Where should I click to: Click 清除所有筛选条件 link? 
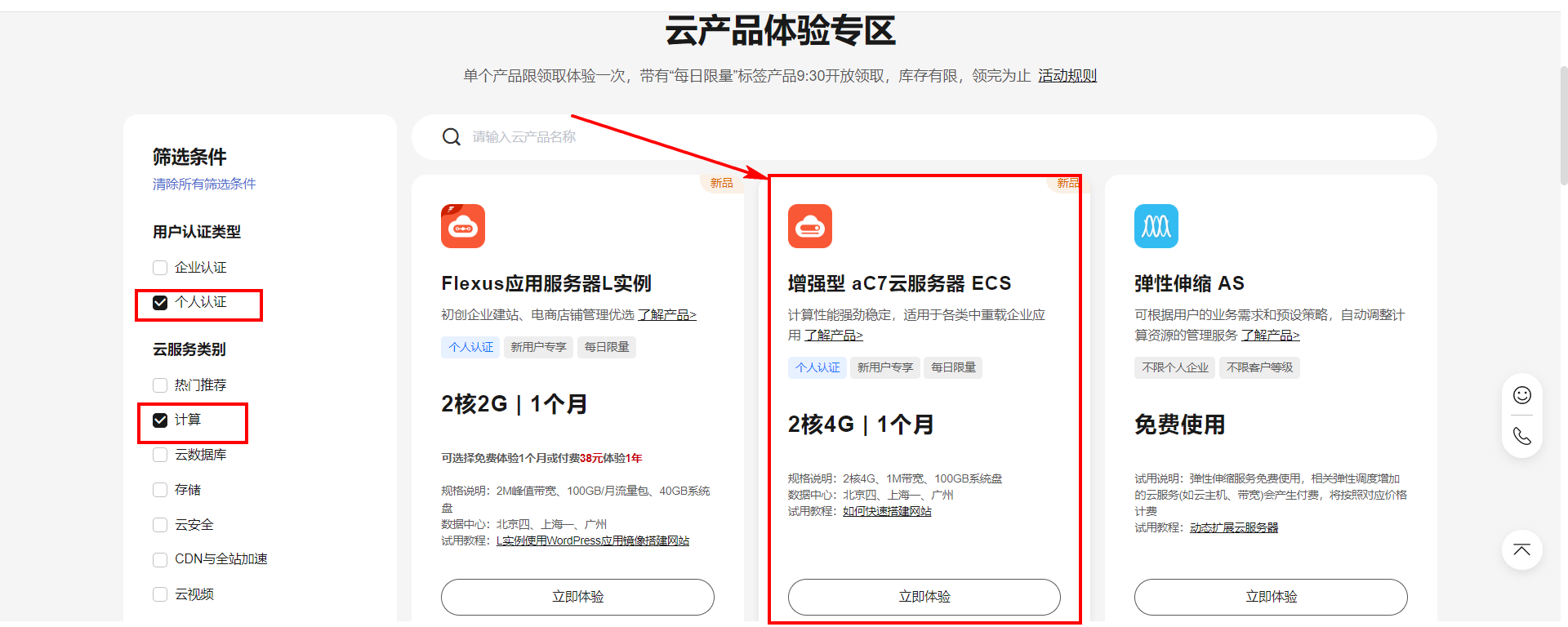click(204, 185)
